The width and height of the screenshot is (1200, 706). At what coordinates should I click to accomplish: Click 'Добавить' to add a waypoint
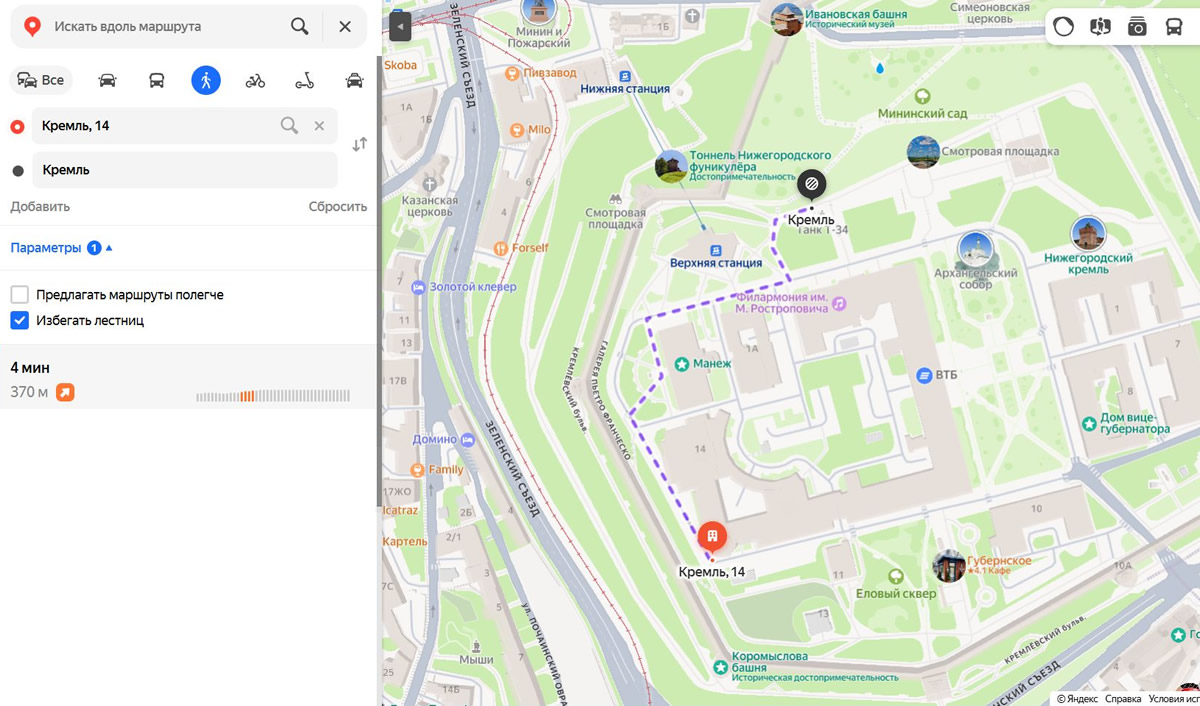click(x=40, y=207)
